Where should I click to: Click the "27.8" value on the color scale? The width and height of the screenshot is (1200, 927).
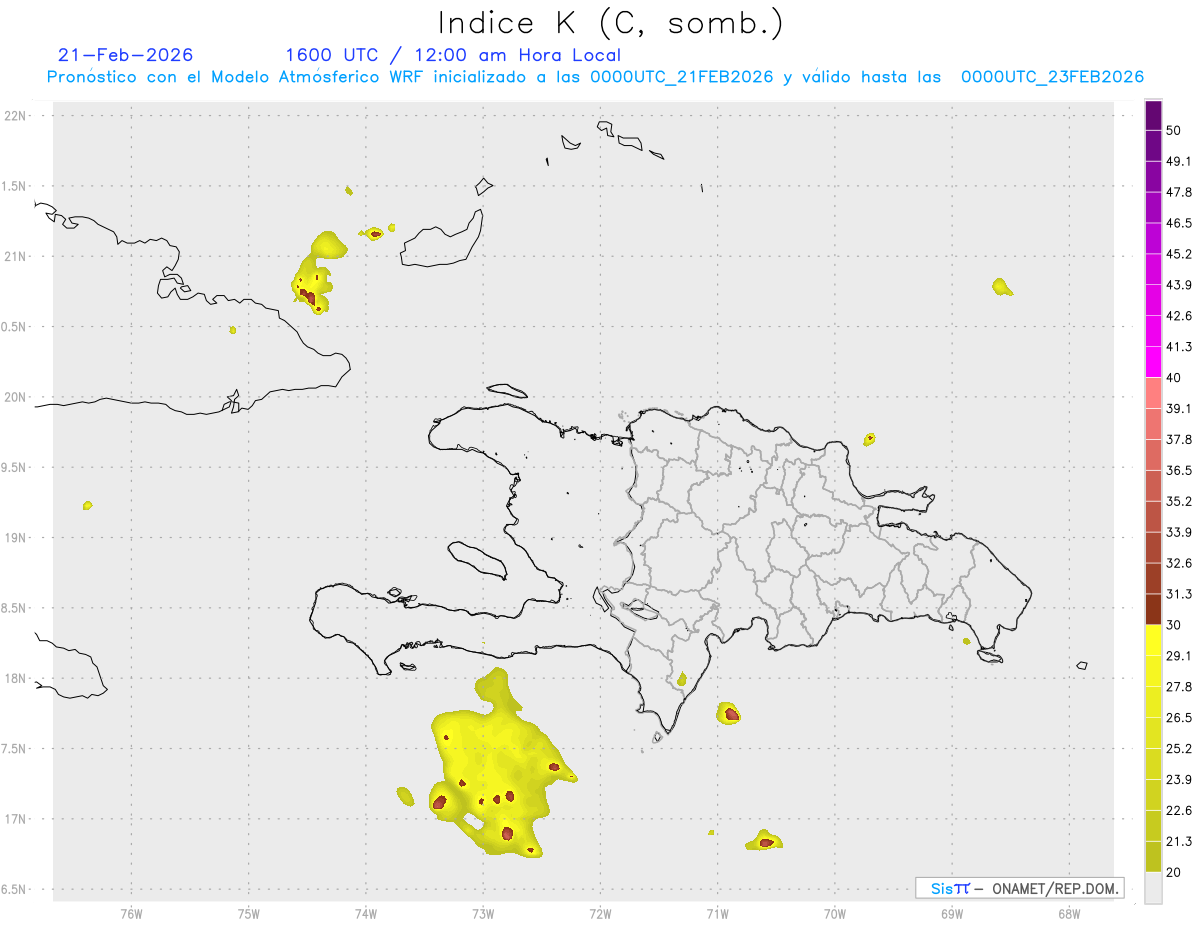tap(1179, 687)
